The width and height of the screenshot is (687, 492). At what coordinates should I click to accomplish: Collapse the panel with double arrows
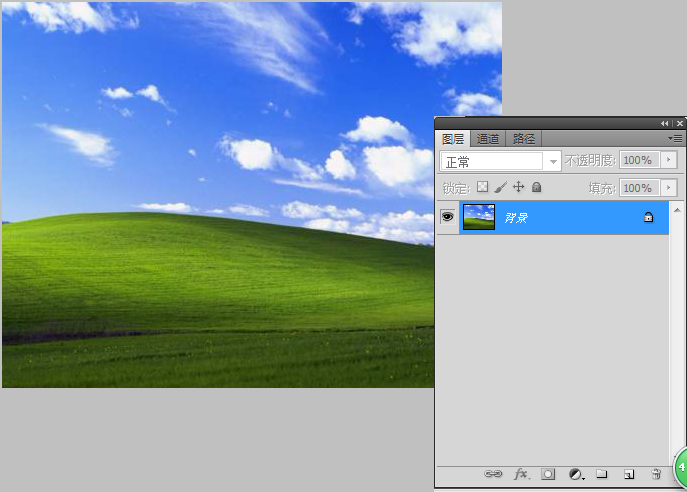(665, 124)
